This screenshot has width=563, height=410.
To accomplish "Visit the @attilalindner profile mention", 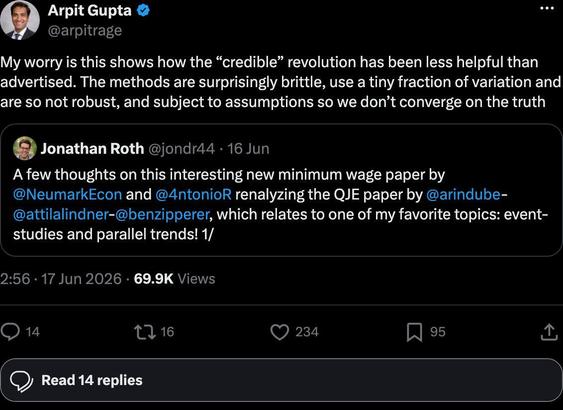I will (x=61, y=214).
